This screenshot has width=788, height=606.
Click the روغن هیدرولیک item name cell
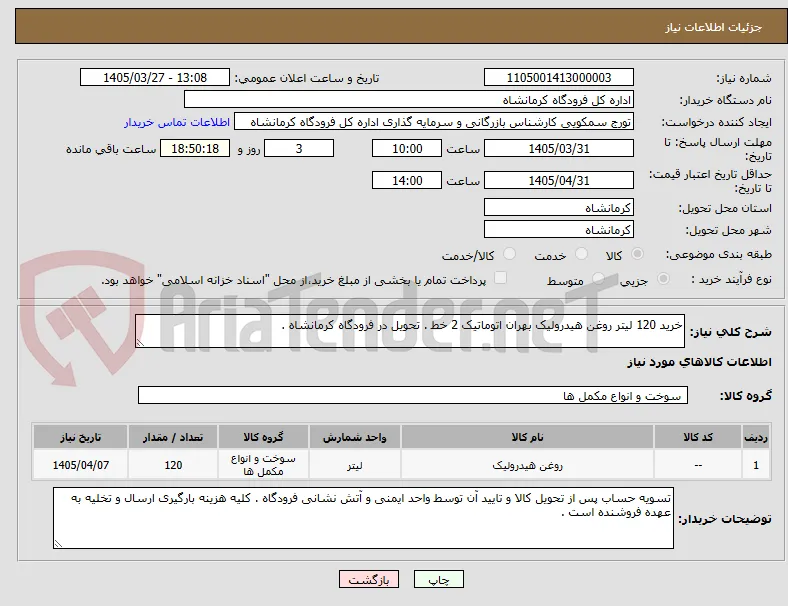[527, 465]
